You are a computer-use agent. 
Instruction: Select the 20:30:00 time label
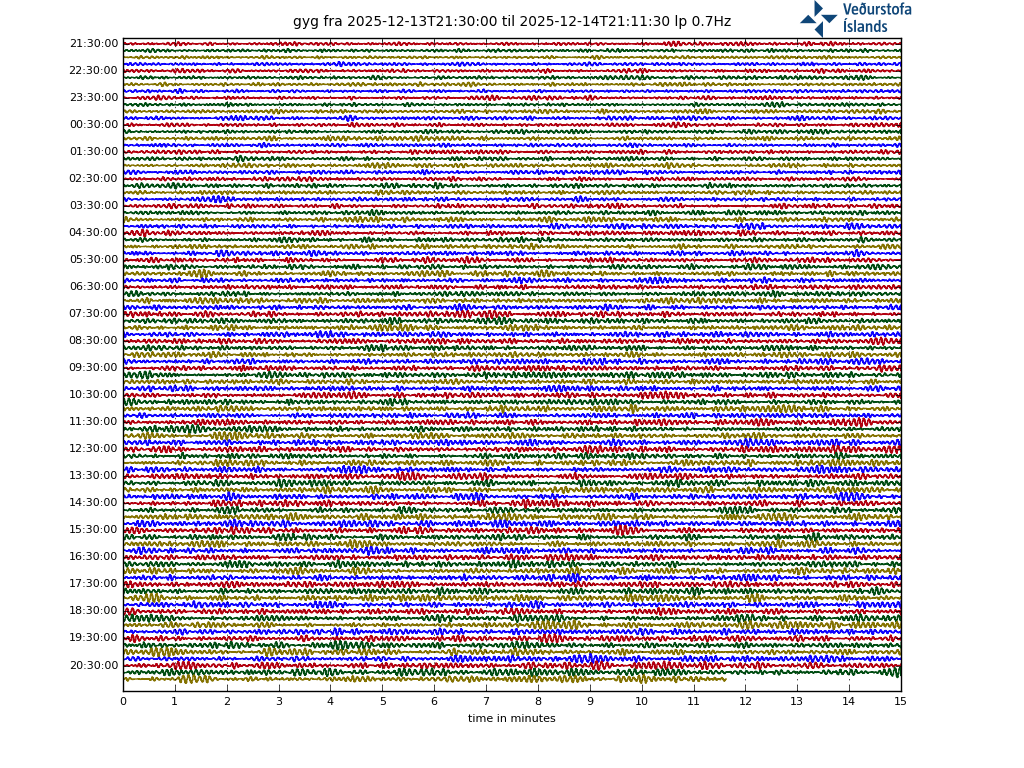pyautogui.click(x=94, y=665)
